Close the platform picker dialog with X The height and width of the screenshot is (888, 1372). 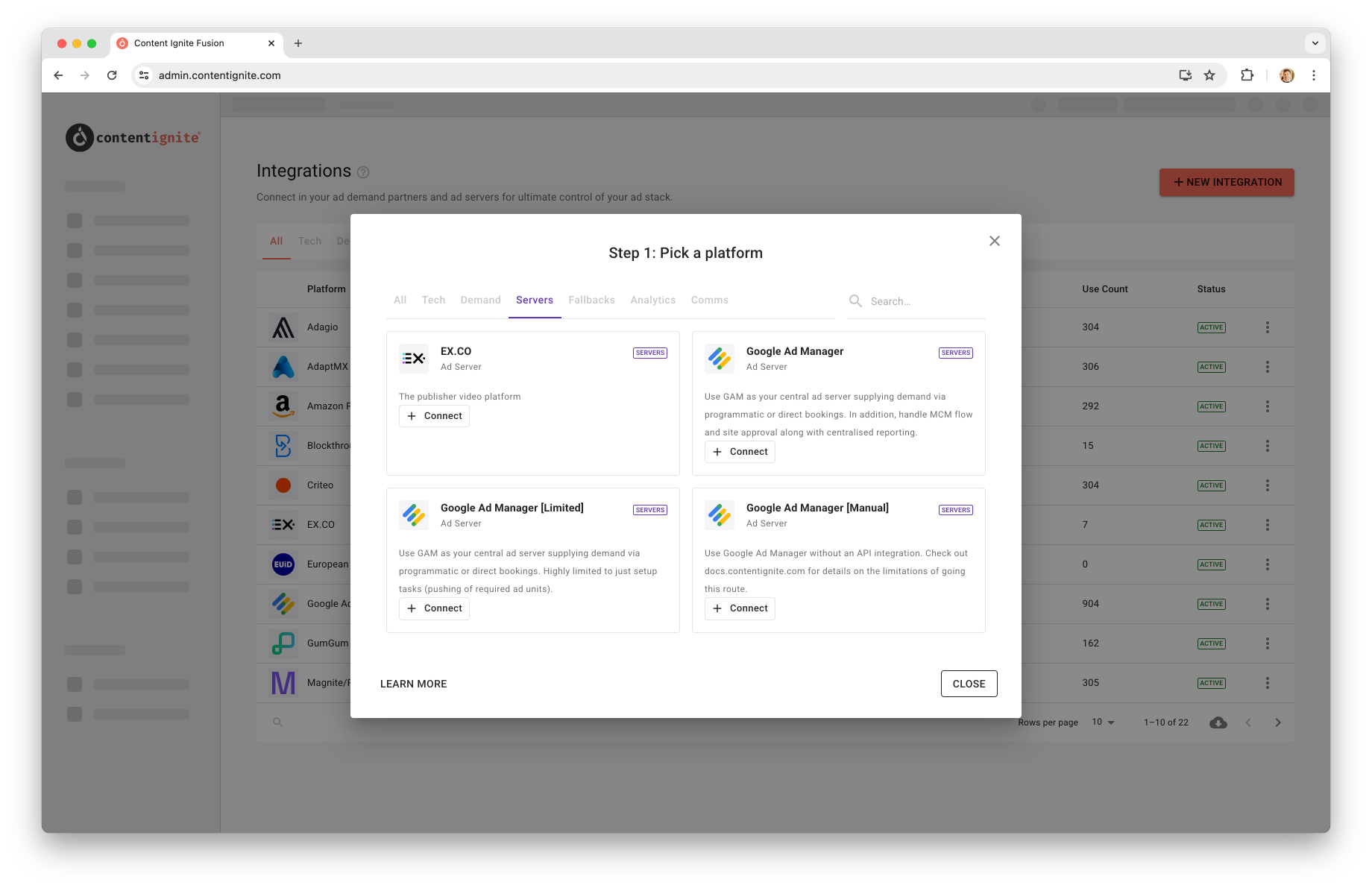tap(994, 241)
